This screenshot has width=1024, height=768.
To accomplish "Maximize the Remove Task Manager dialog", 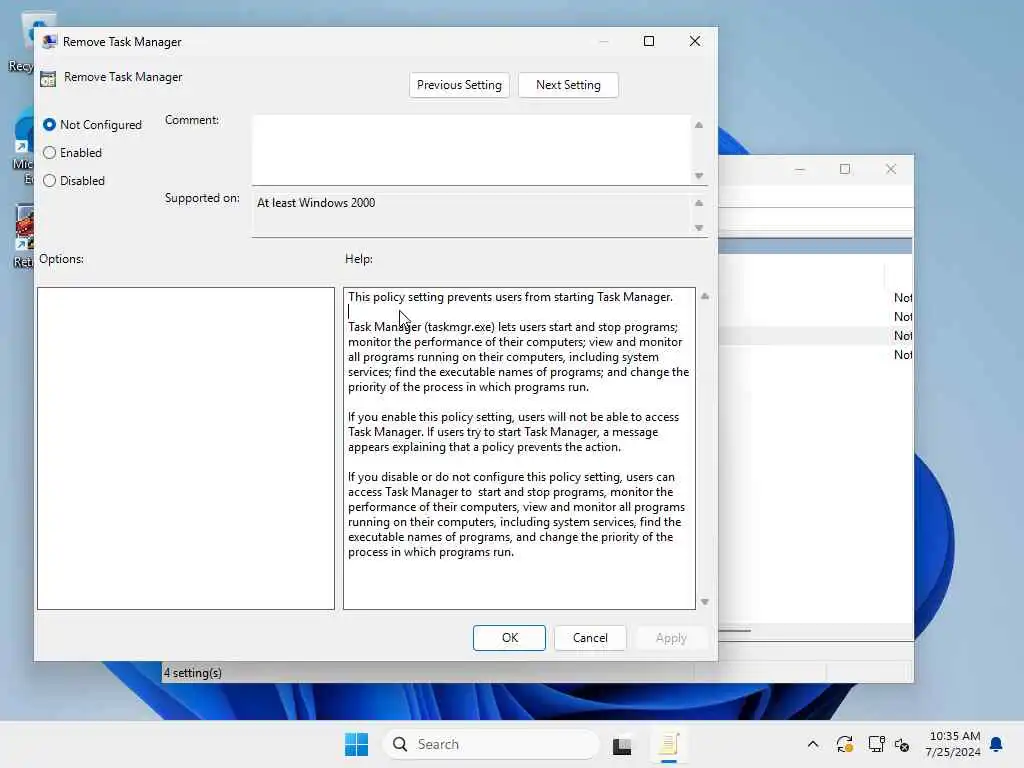I will 648,41.
